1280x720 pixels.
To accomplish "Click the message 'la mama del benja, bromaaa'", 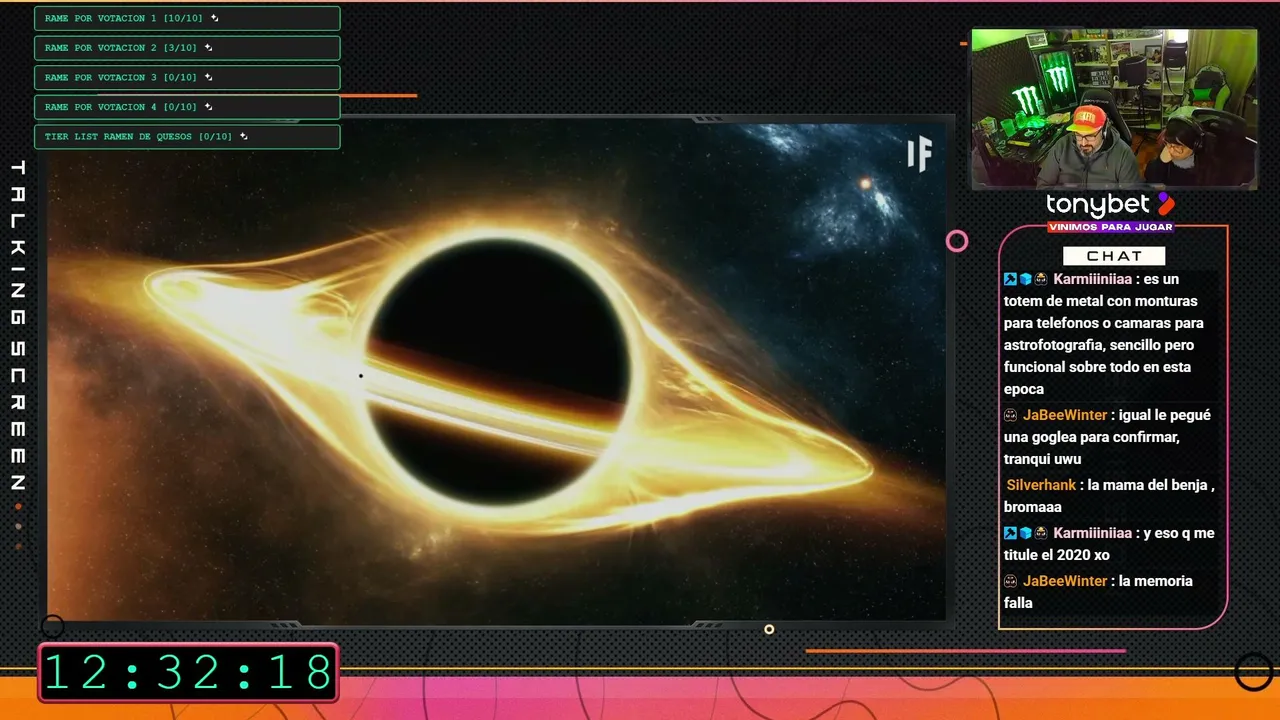I will [1109, 496].
